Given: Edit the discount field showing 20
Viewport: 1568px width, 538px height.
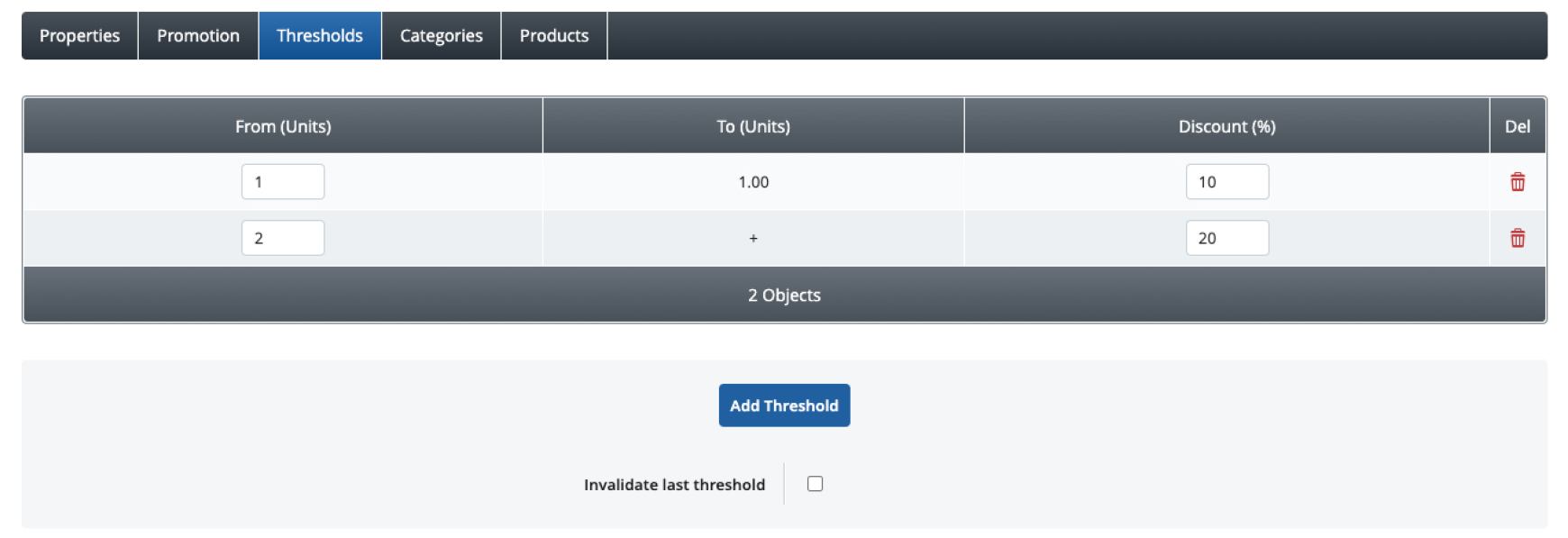Looking at the screenshot, I should pos(1226,238).
